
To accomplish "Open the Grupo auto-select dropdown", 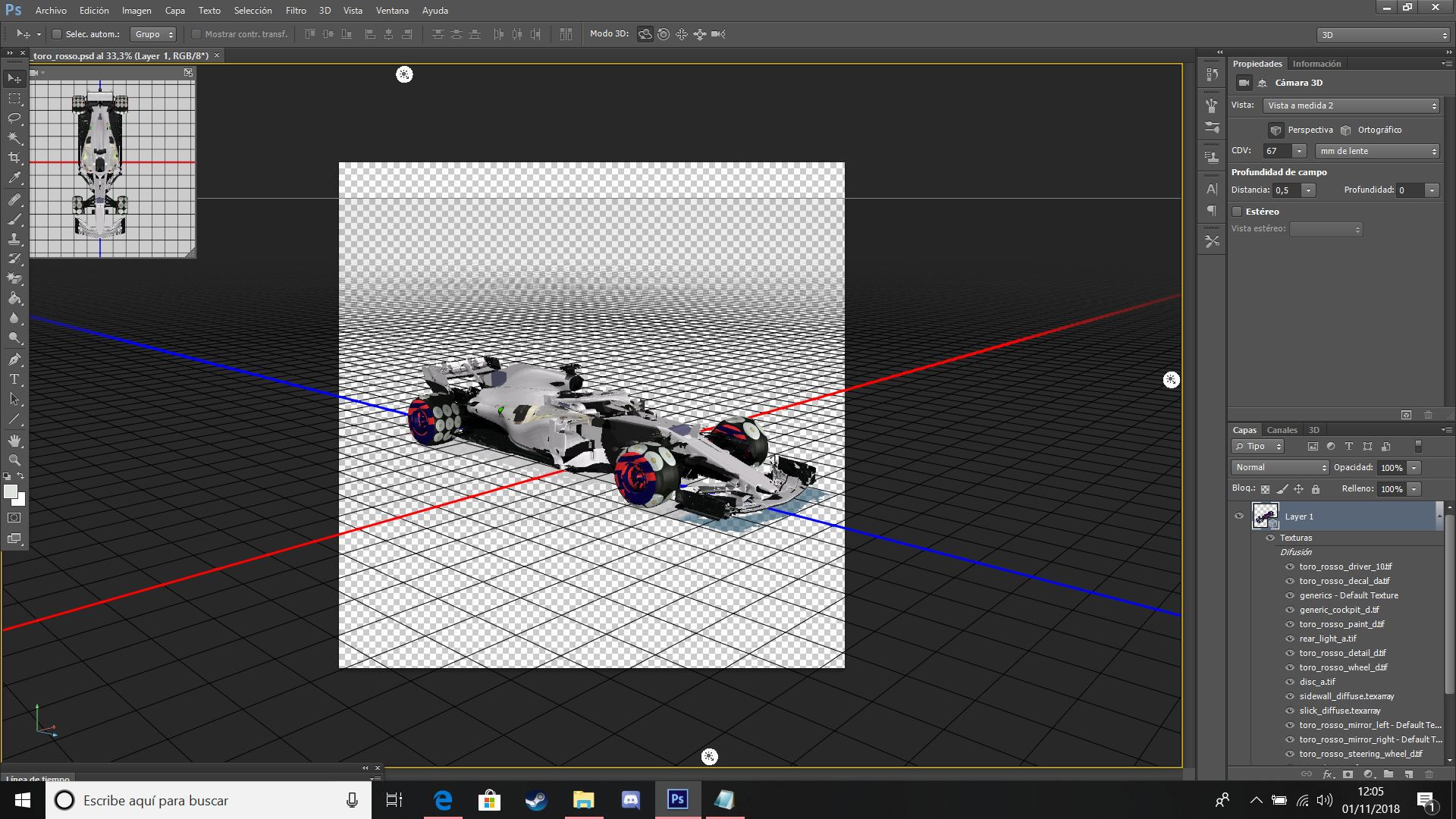I will [x=153, y=34].
